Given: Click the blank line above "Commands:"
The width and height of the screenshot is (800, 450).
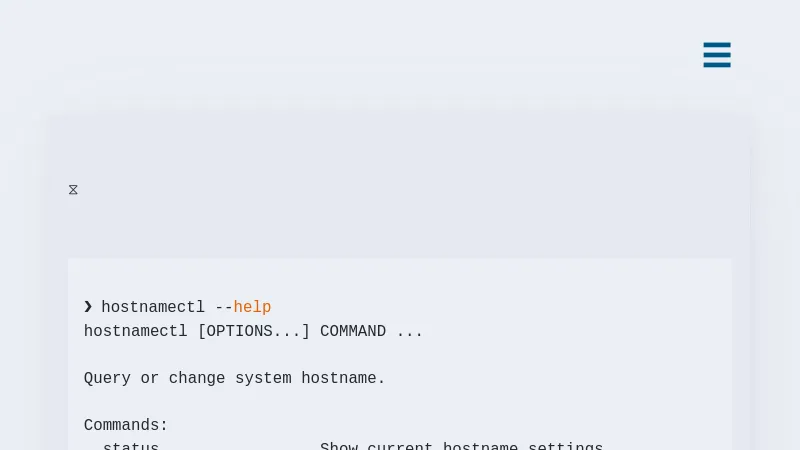Looking at the screenshot, I should [300, 402].
